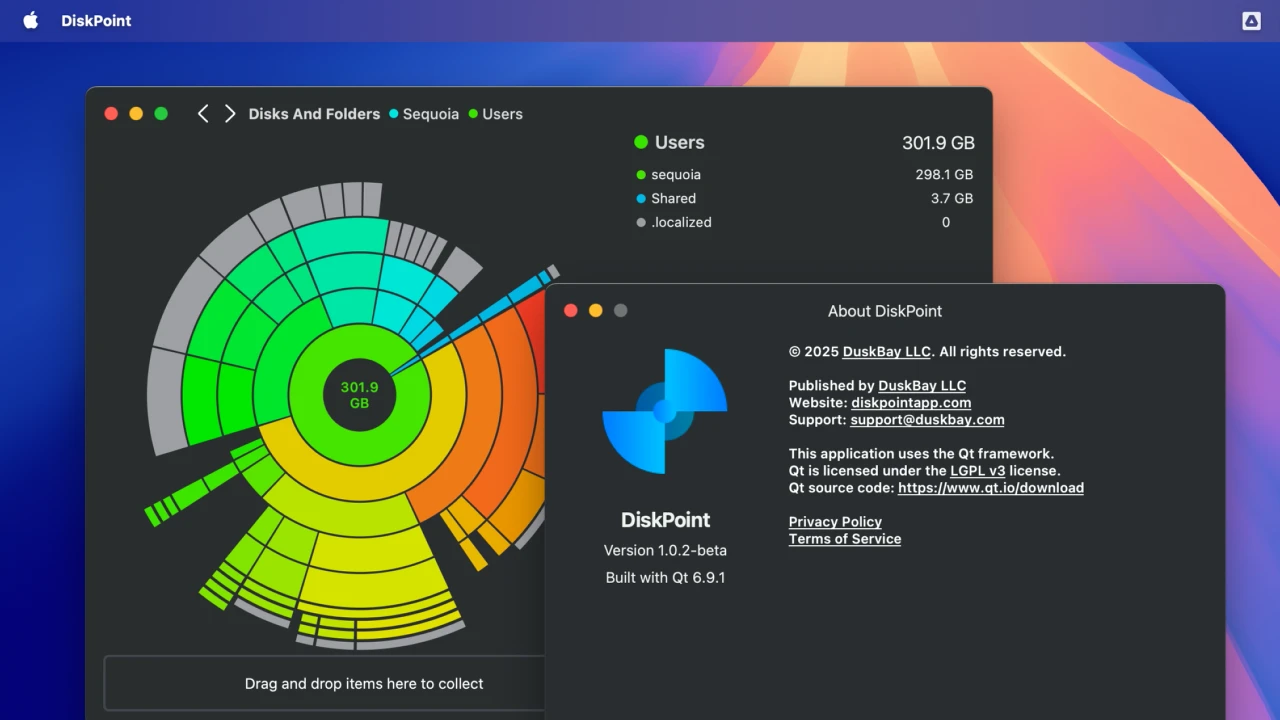Select Disks And Folders breadcrumb
The image size is (1280, 720).
pyautogui.click(x=314, y=114)
